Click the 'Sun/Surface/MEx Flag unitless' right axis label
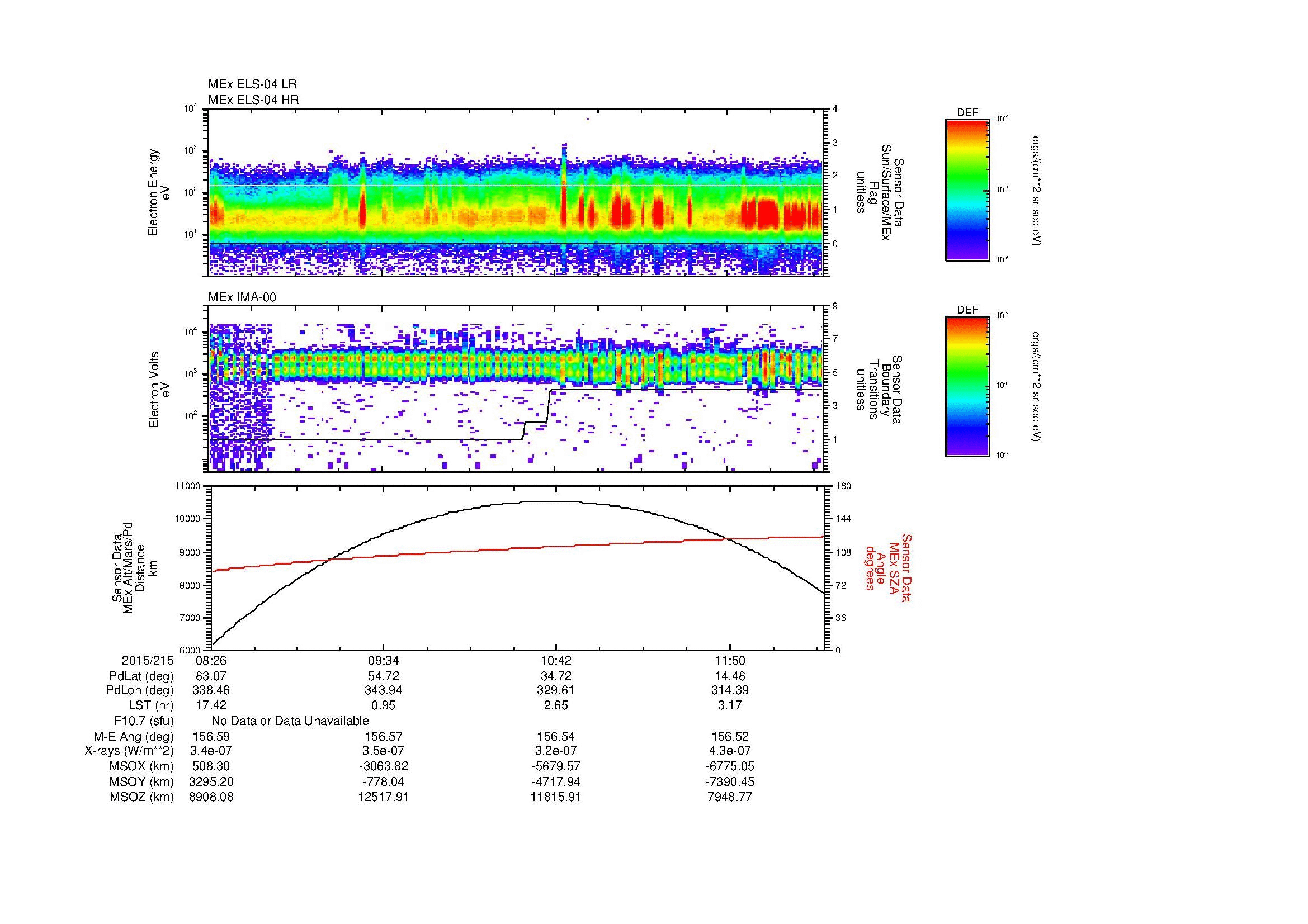This screenshot has height=924, width=1308. pos(881,192)
